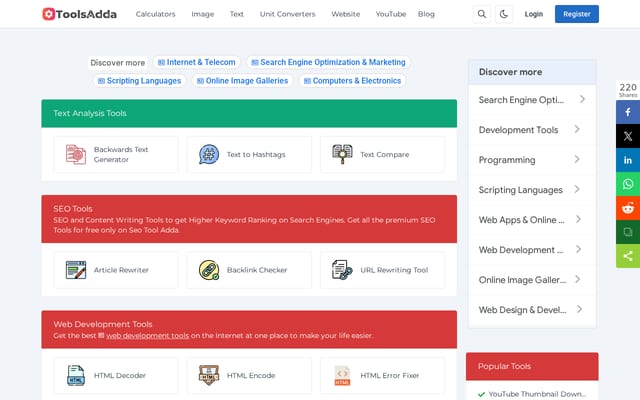Open Text to Hashtags tool label
Screen dimensions: 640x400
[x=256, y=154]
